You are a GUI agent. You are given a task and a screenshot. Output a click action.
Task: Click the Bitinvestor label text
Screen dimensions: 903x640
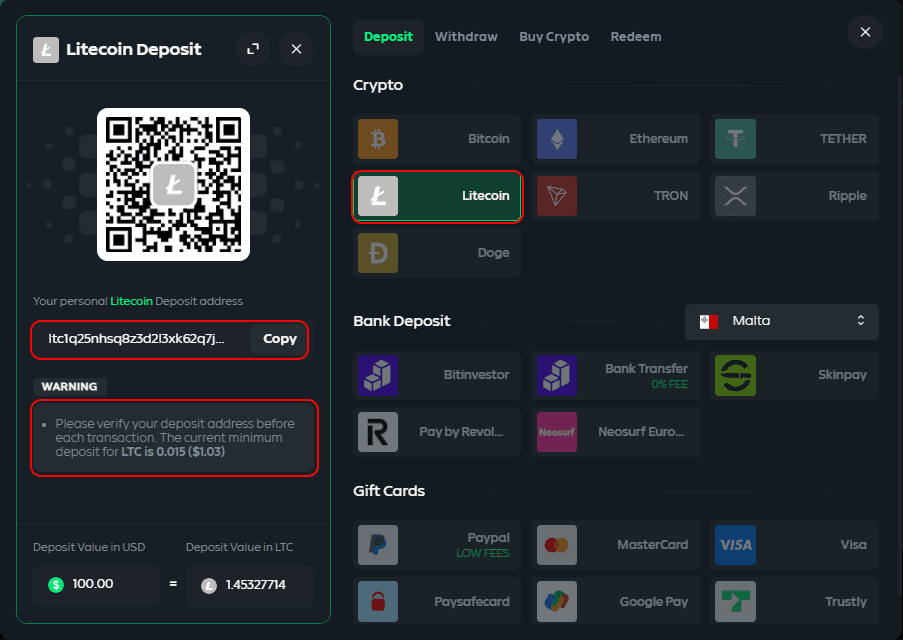coord(476,375)
